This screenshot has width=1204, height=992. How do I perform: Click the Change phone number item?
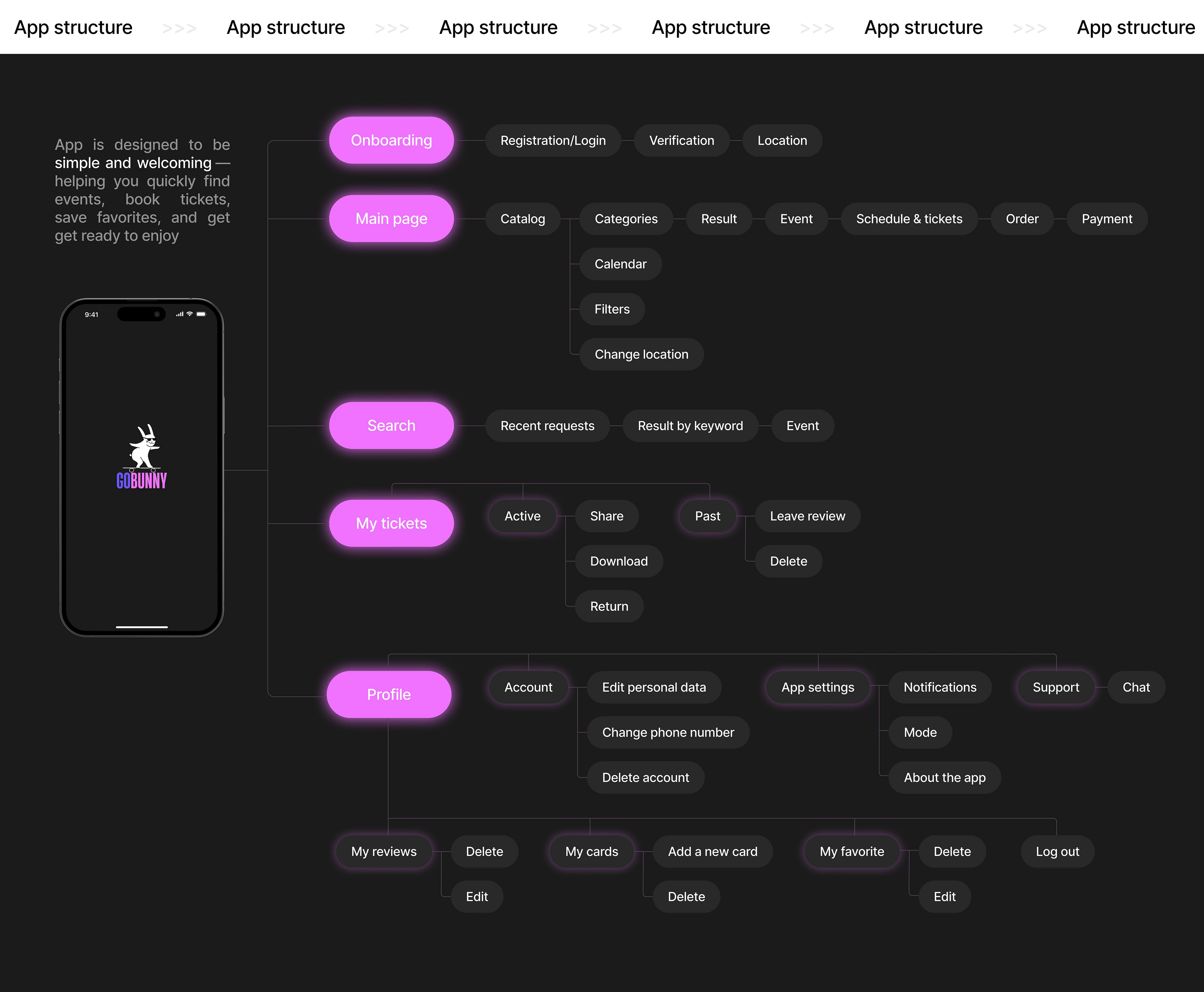[667, 732]
